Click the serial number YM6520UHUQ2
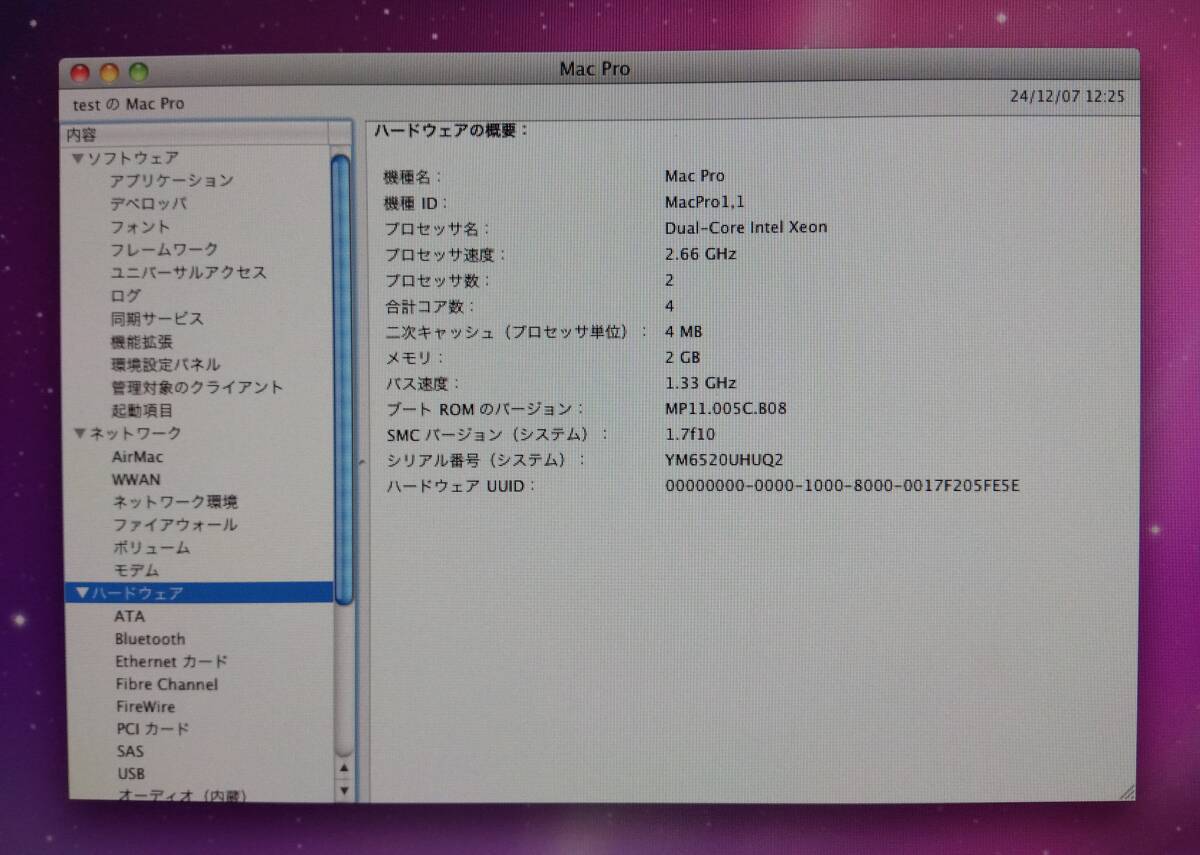 click(x=724, y=460)
